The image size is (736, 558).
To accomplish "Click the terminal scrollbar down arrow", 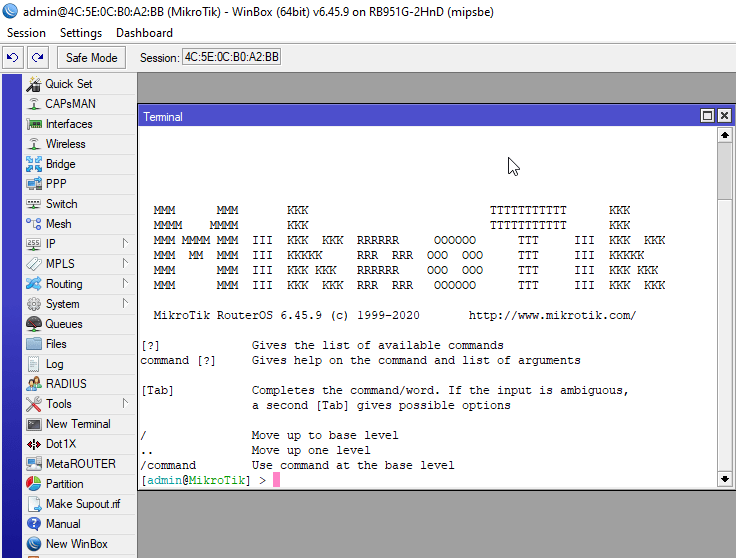I will pos(725,479).
